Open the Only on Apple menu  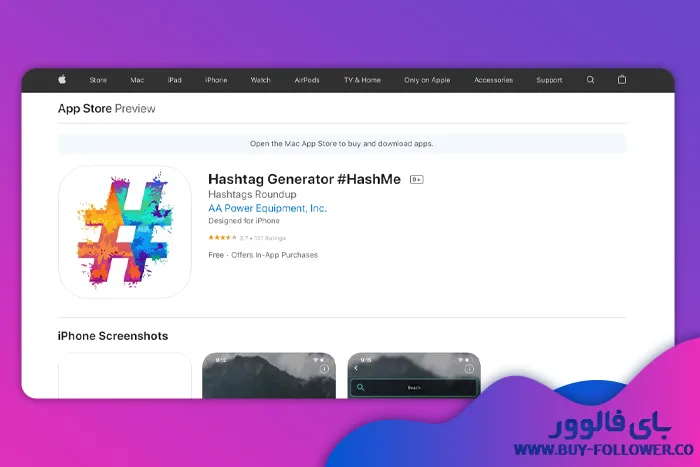click(427, 80)
